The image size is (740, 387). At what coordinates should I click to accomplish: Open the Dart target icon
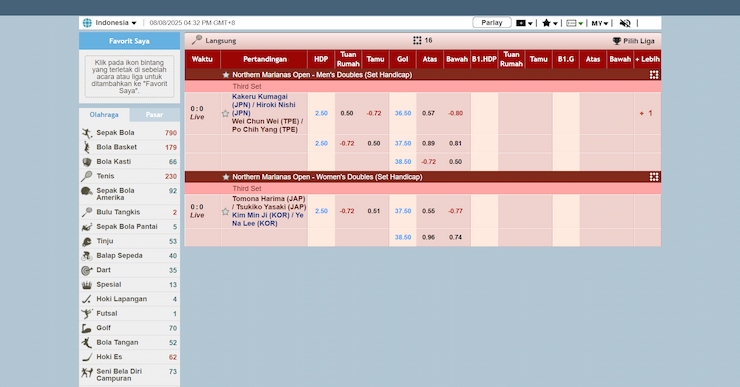[87, 270]
